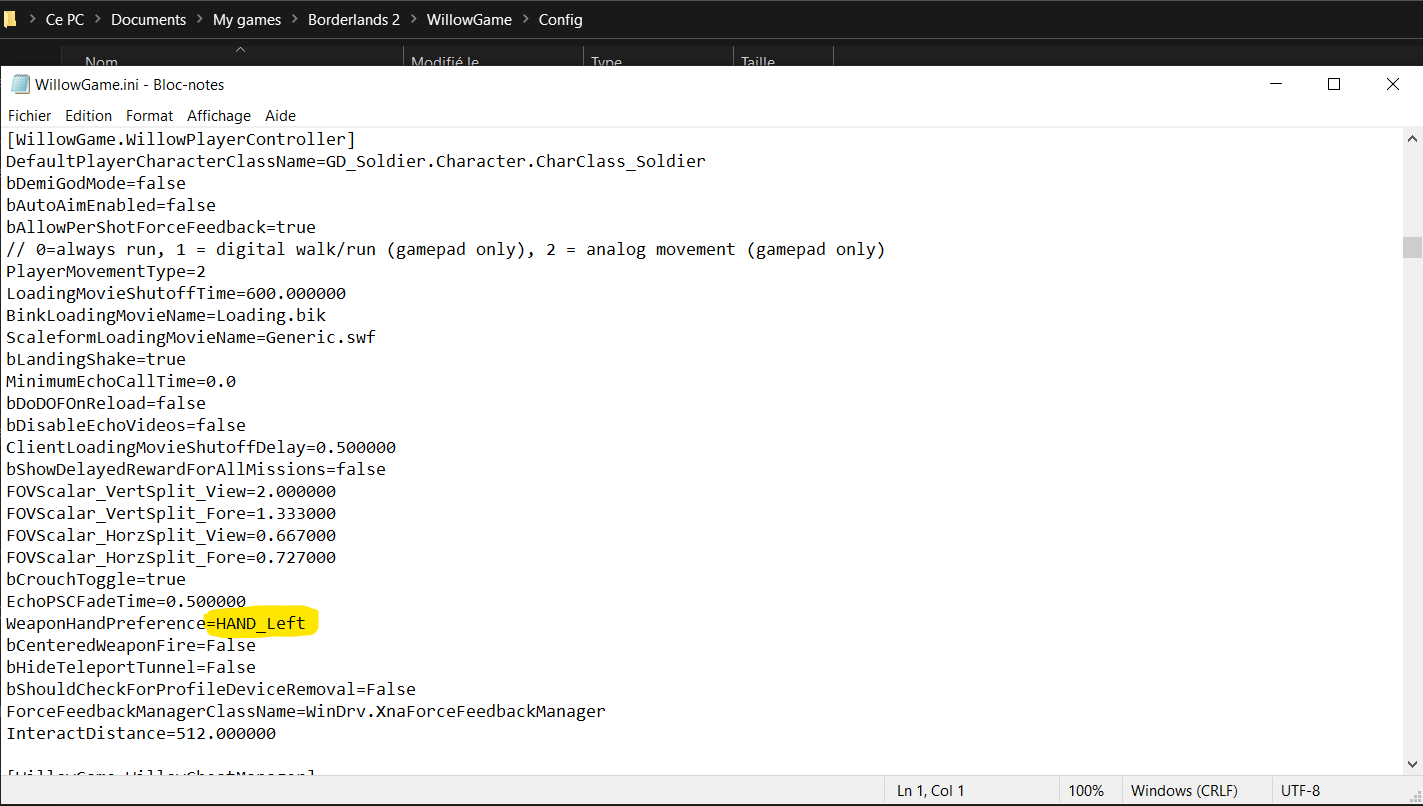Click the folder icon in Explorer address bar

(x=10, y=19)
